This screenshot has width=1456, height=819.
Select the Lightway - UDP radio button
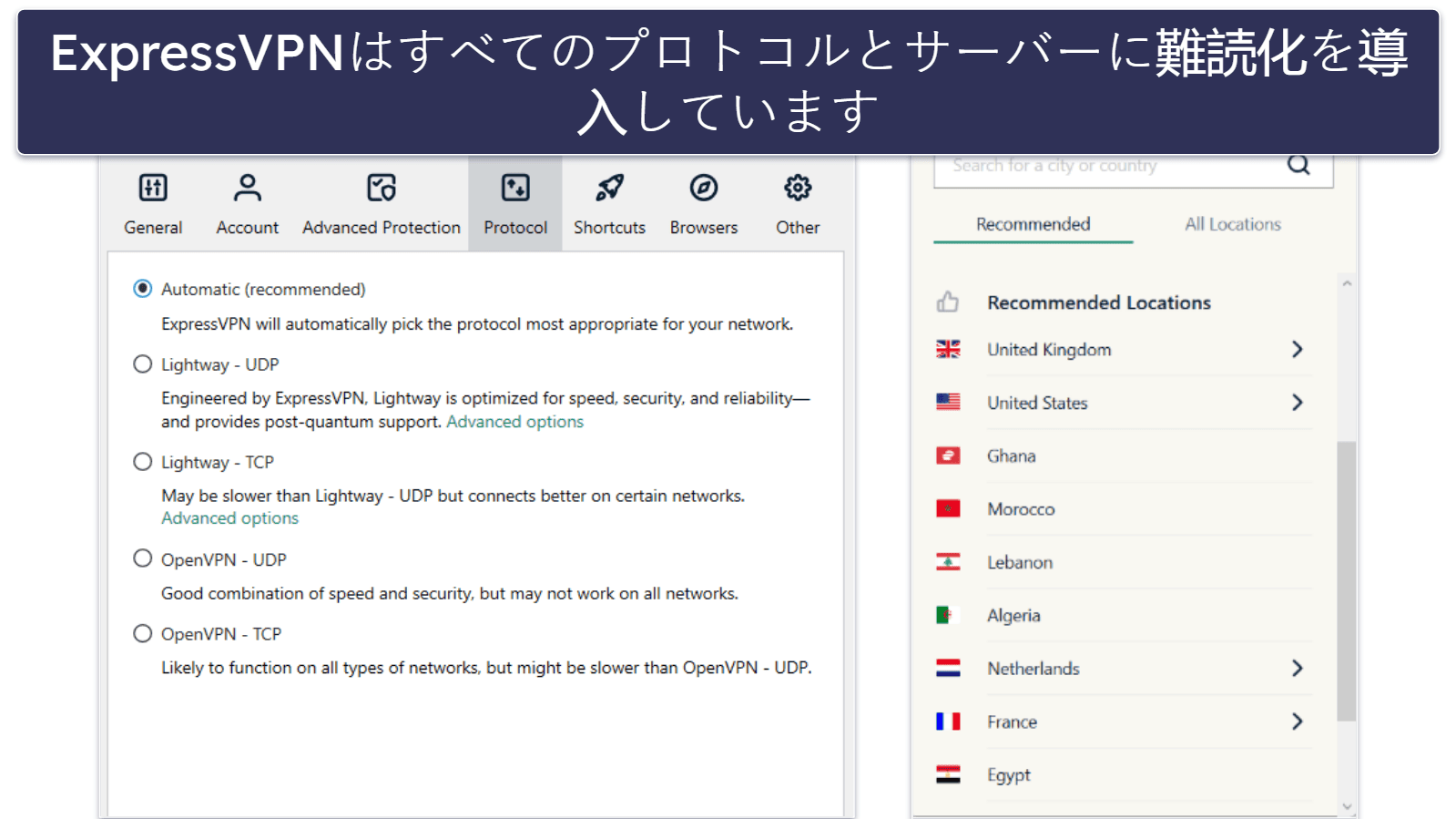[142, 364]
